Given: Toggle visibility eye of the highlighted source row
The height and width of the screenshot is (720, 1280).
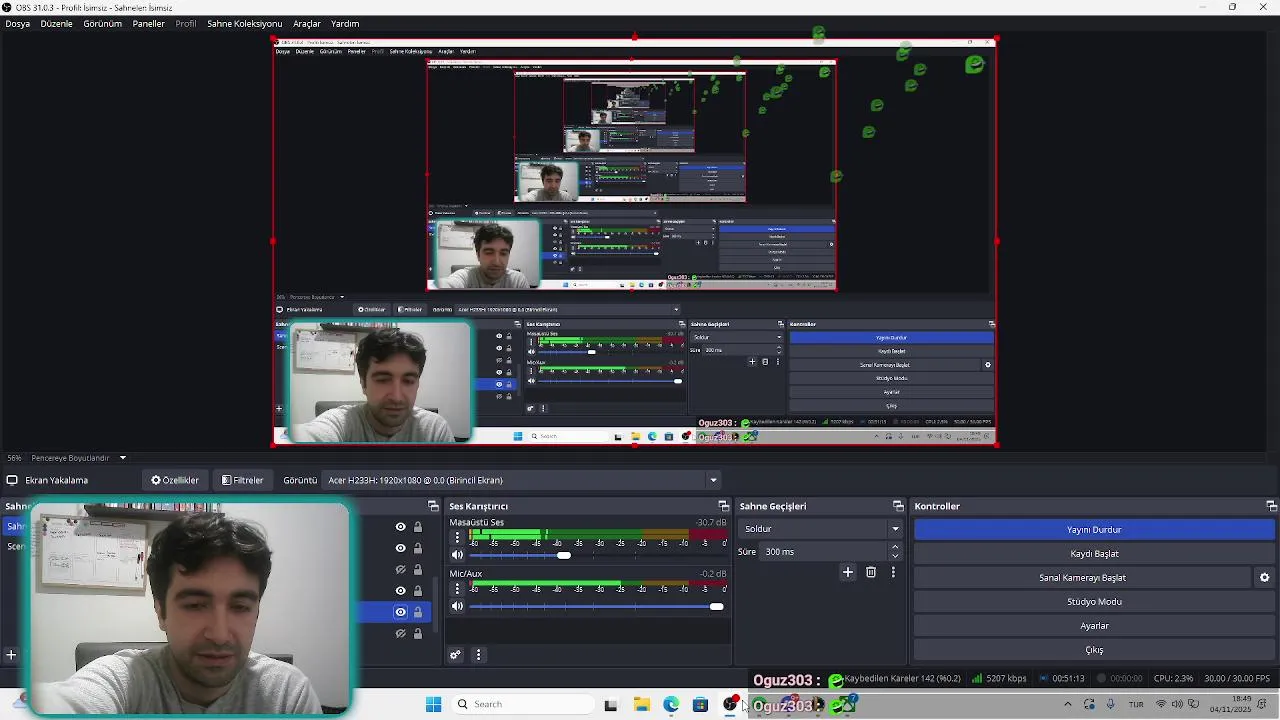Looking at the screenshot, I should [401, 612].
